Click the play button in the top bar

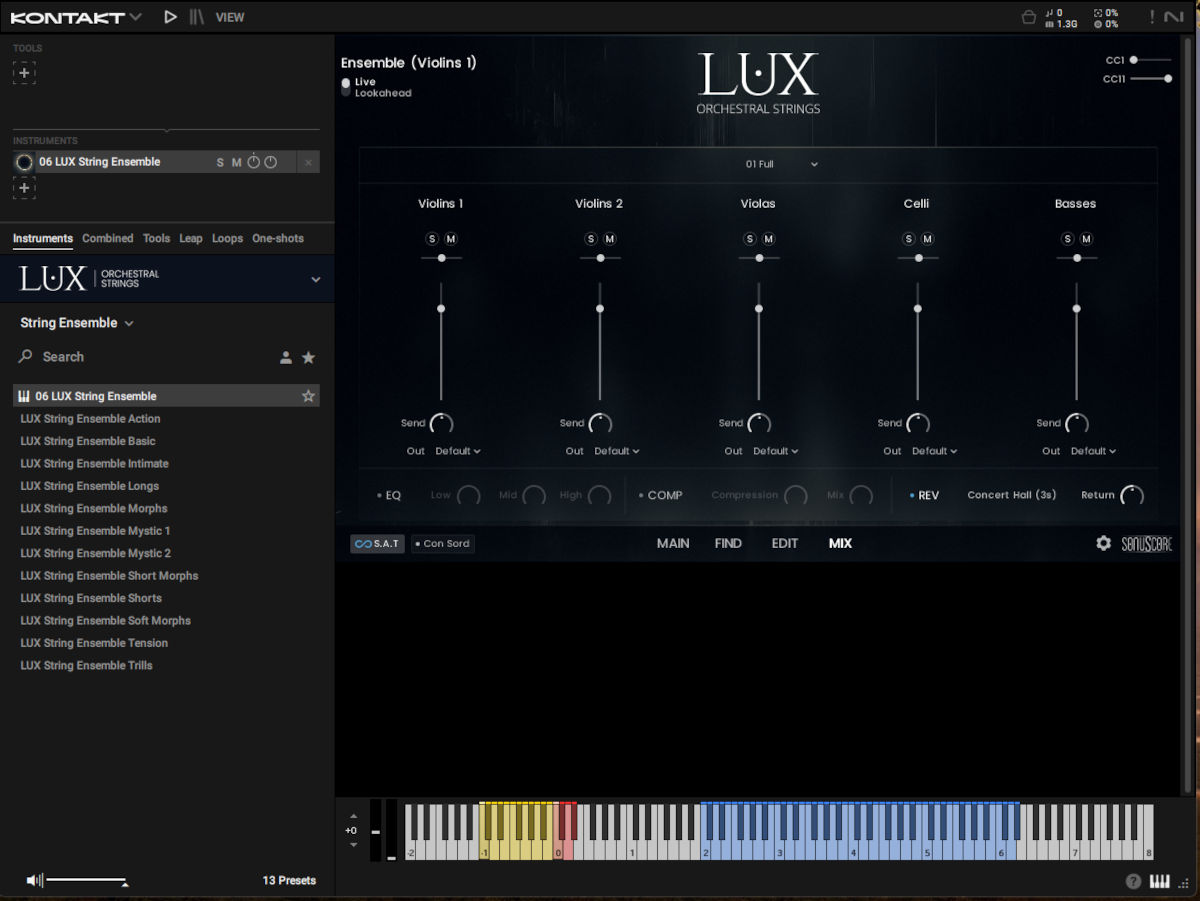coord(170,17)
